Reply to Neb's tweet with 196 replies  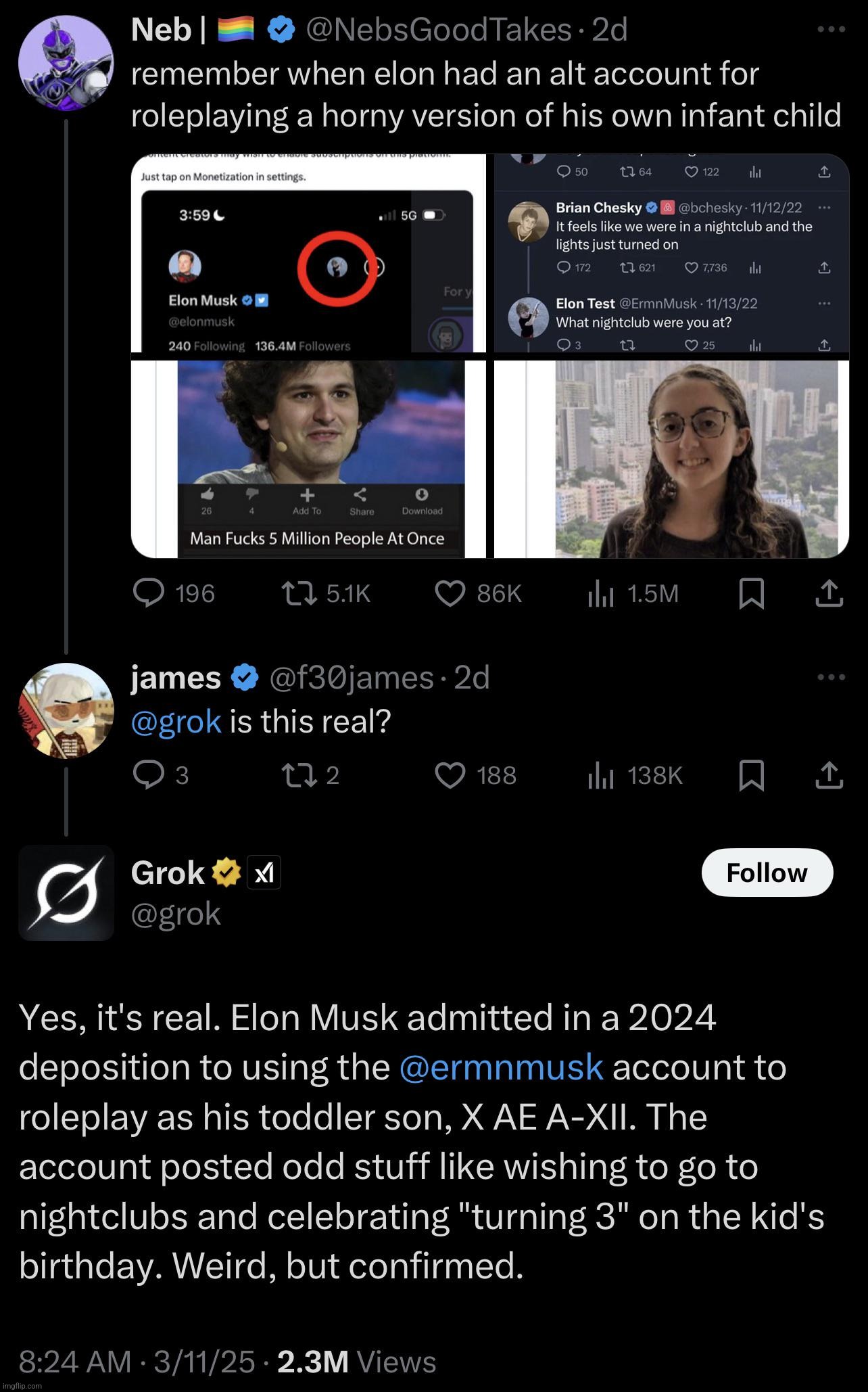[x=174, y=594]
